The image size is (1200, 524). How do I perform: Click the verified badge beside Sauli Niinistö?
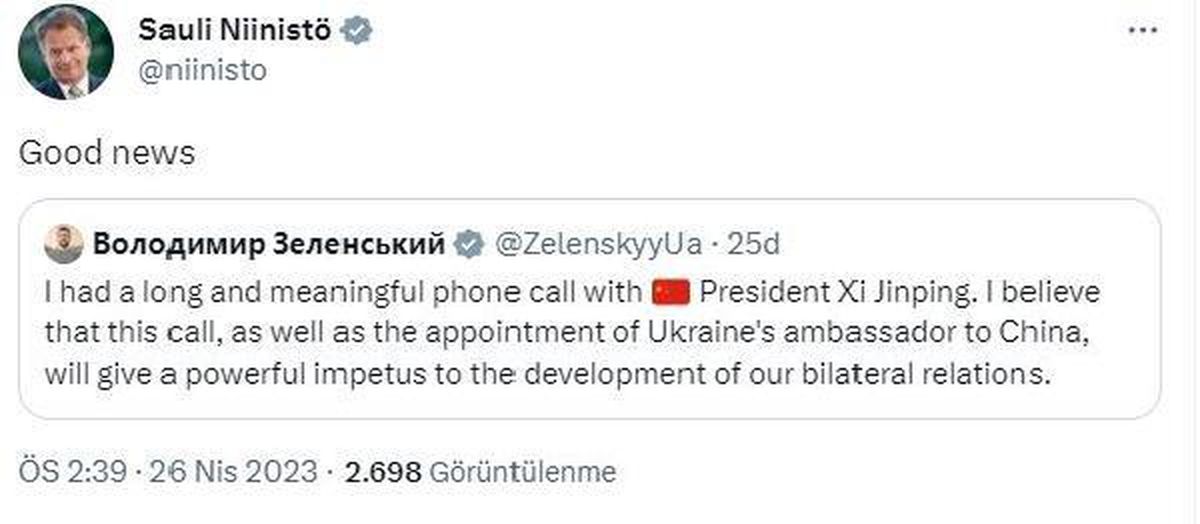(x=356, y=32)
